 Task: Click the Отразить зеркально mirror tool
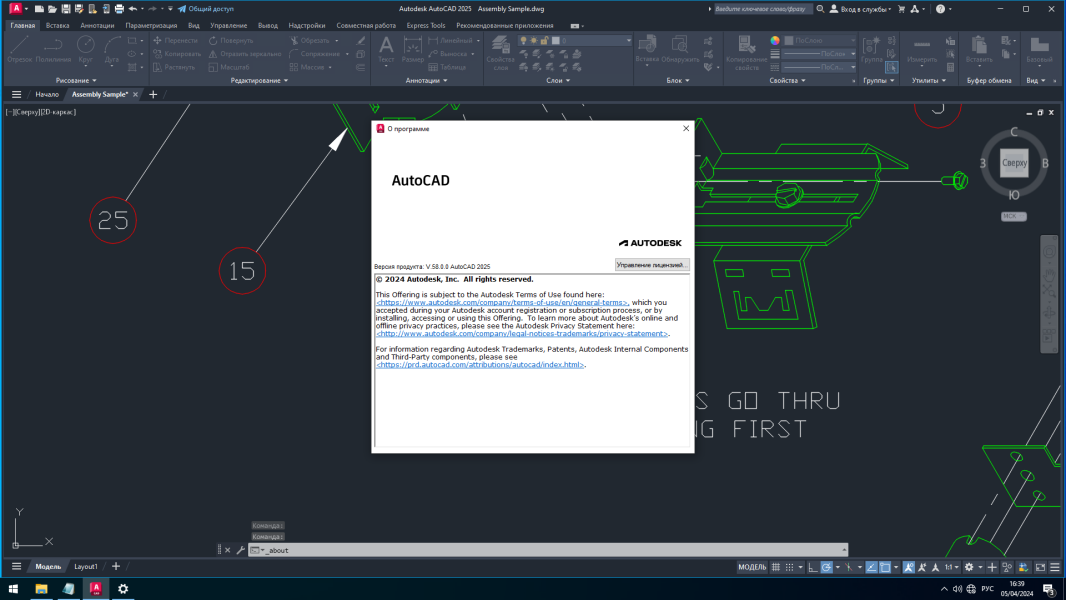point(245,54)
